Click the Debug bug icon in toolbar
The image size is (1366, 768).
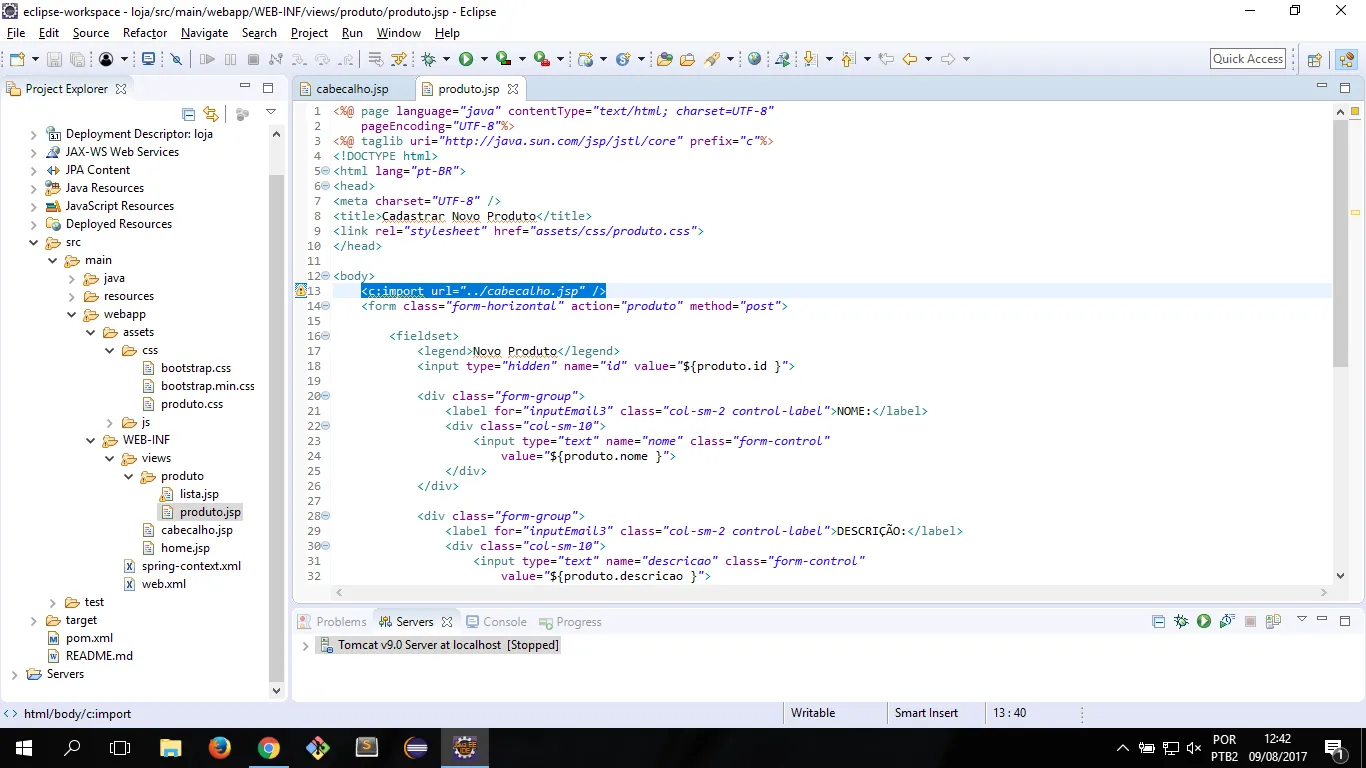[429, 60]
